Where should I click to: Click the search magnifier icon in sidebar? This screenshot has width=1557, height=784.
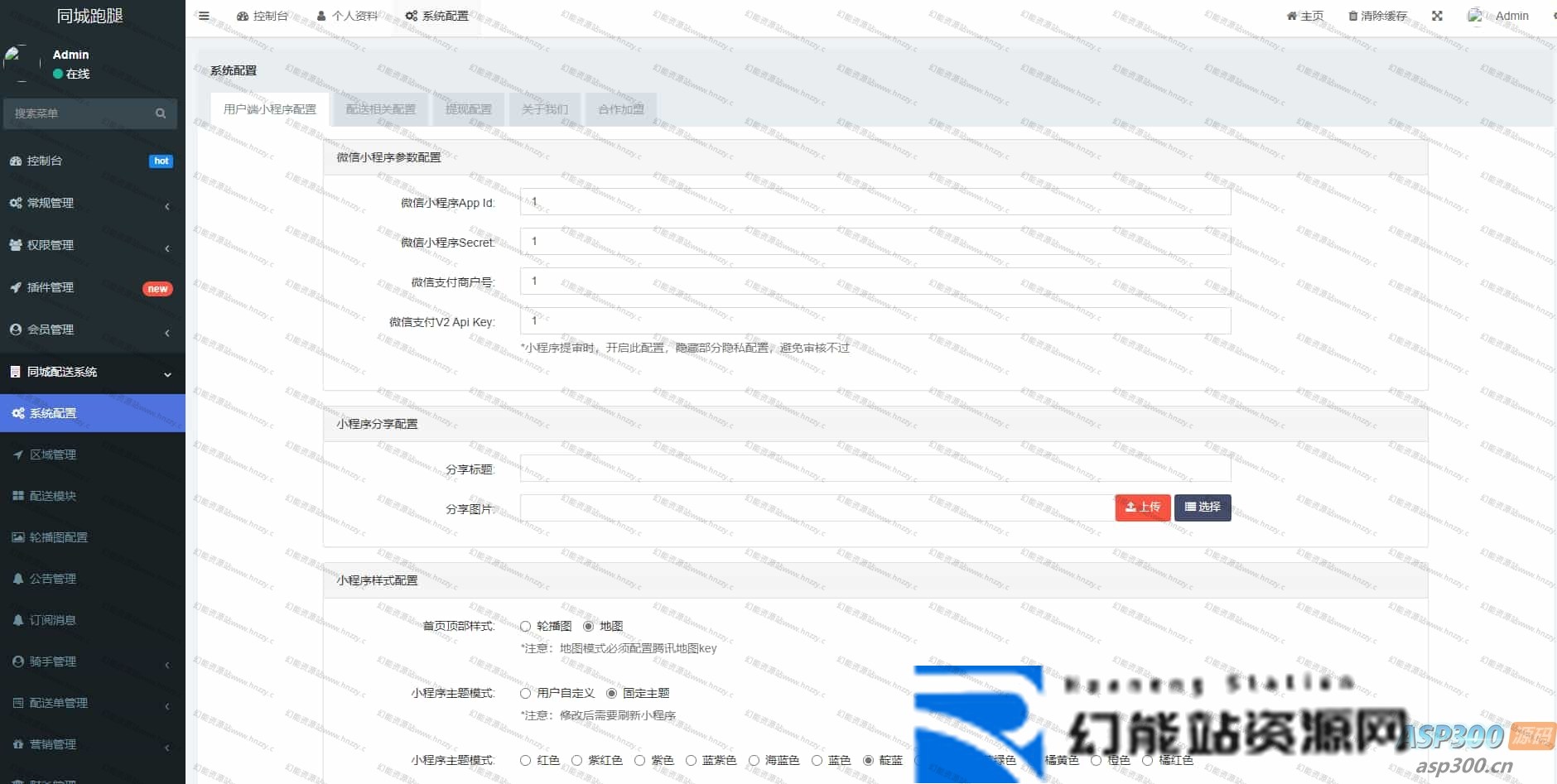[161, 113]
